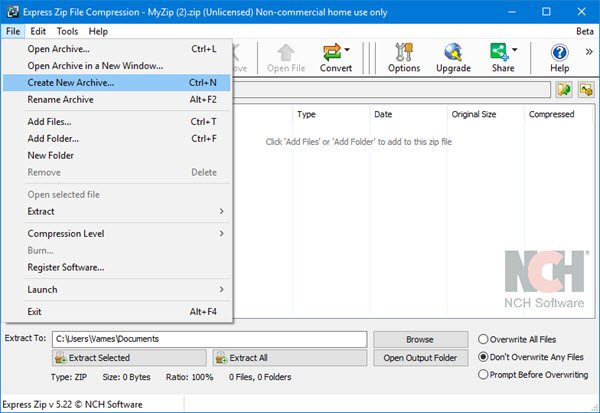Choose Open Archive... menu entry
This screenshot has height=413, width=600.
pyautogui.click(x=117, y=49)
